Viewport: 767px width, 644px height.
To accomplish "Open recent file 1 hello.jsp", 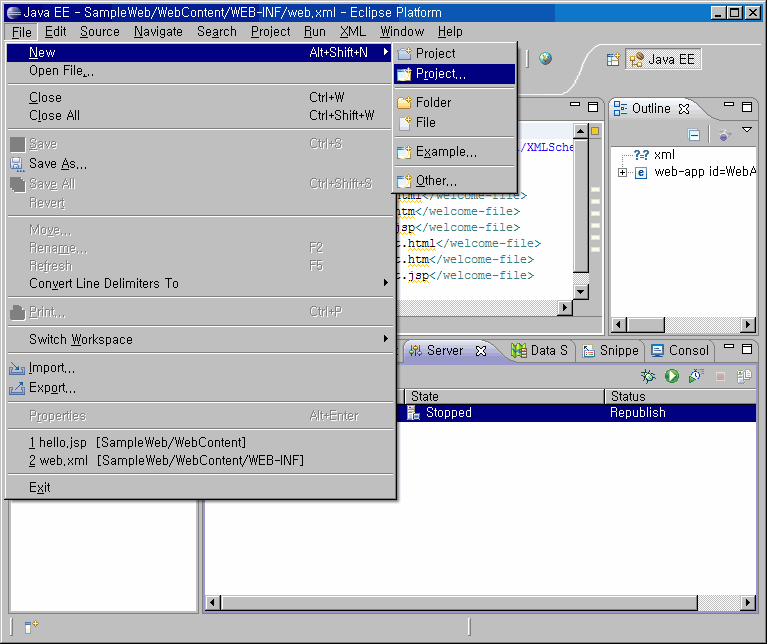I will click(x=137, y=442).
